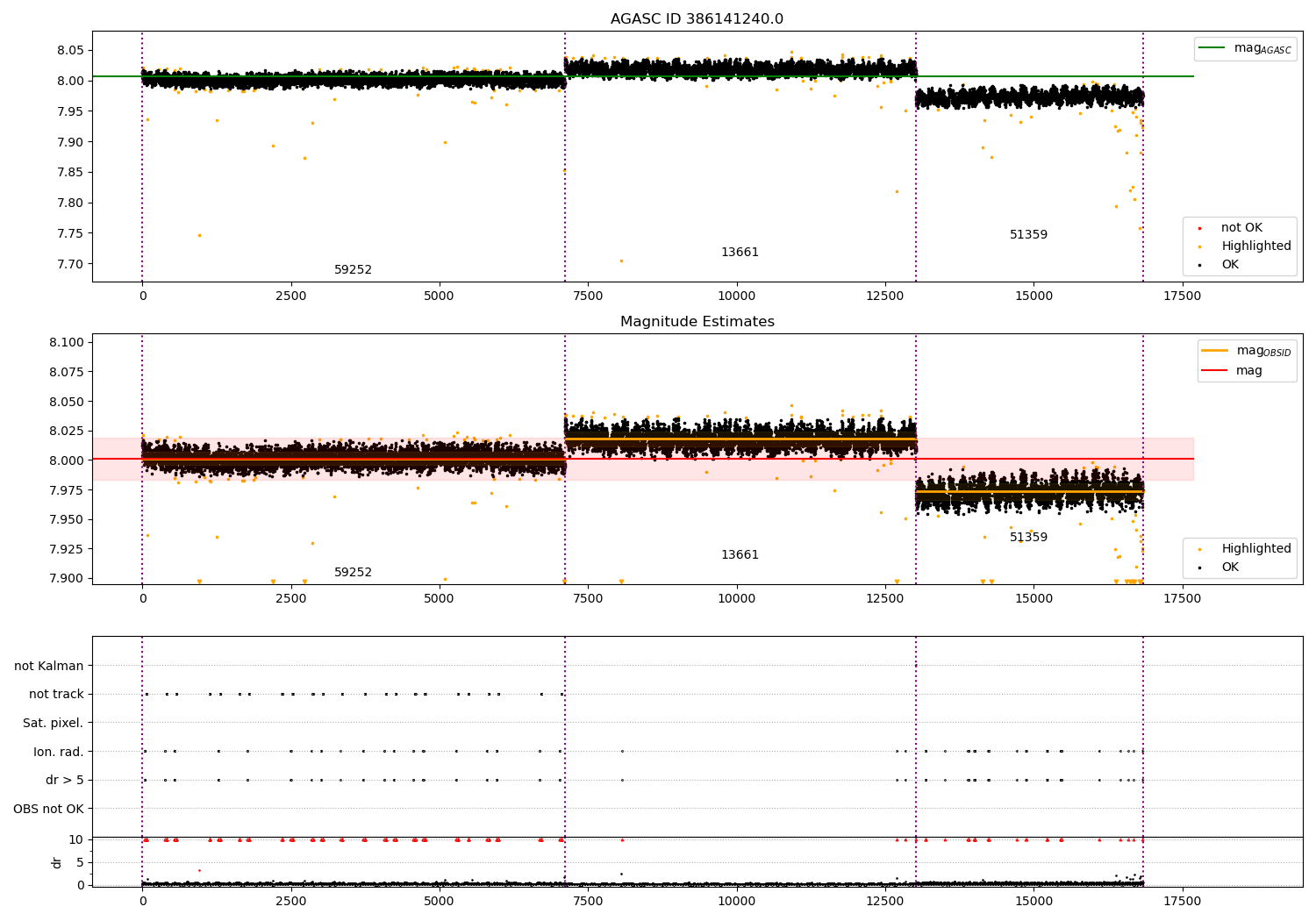Click the 'AGASC ID 386141240.0' plot title
The image size is (1316, 921).
point(697,19)
